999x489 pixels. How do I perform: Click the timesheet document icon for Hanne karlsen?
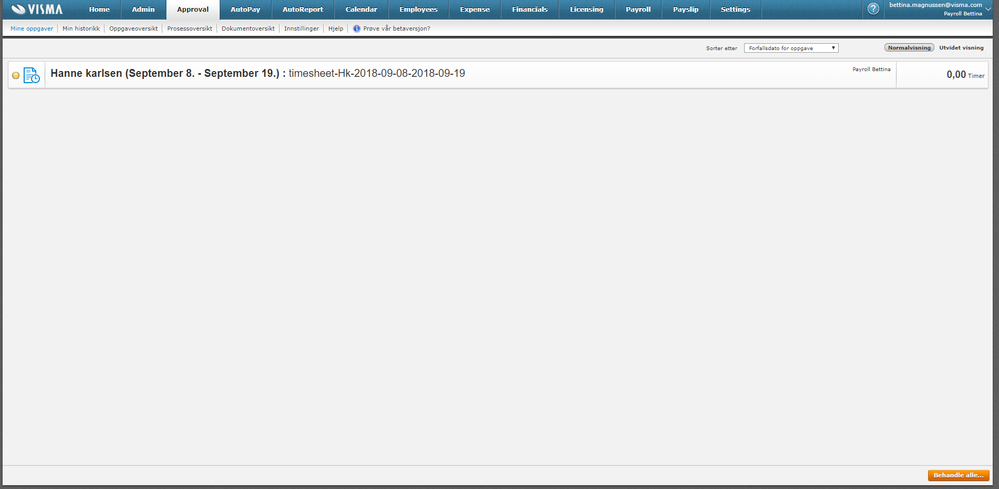pyautogui.click(x=31, y=75)
